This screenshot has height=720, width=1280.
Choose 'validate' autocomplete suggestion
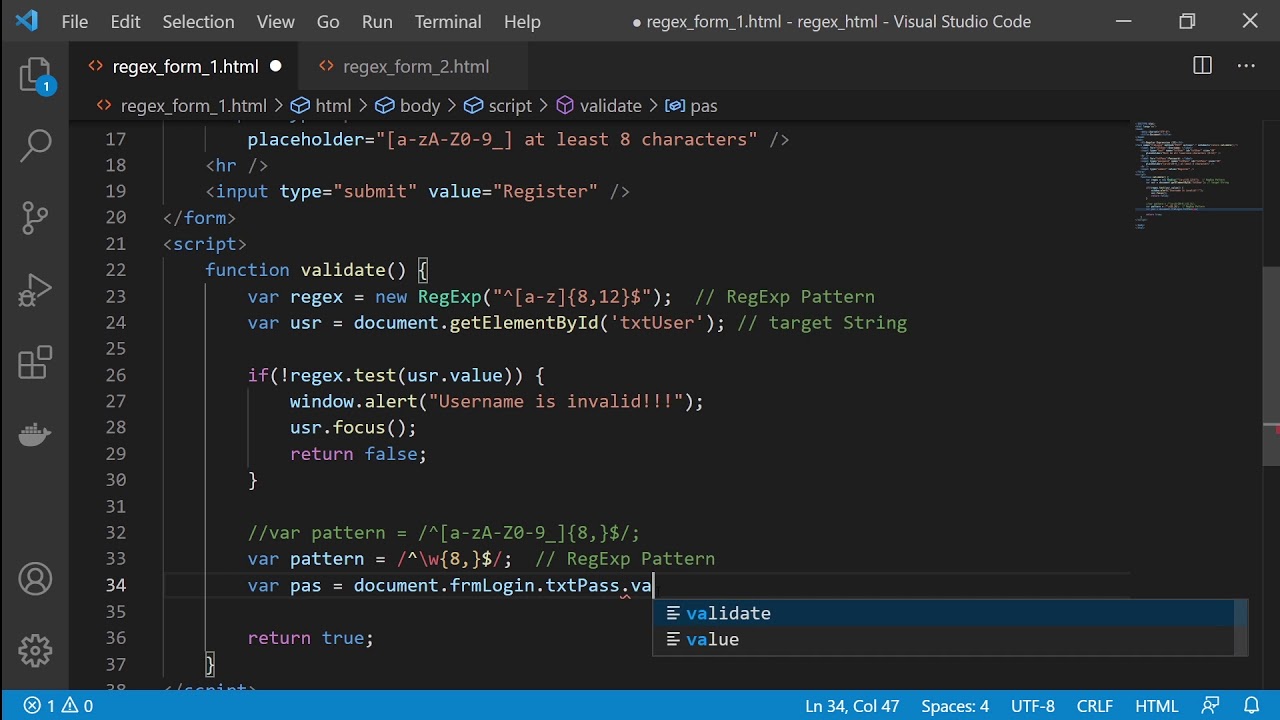[944, 613]
